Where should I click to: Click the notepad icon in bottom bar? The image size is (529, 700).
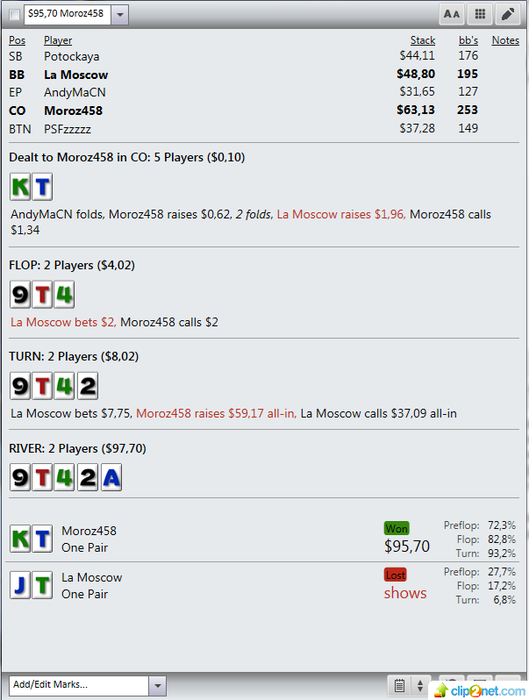click(400, 685)
